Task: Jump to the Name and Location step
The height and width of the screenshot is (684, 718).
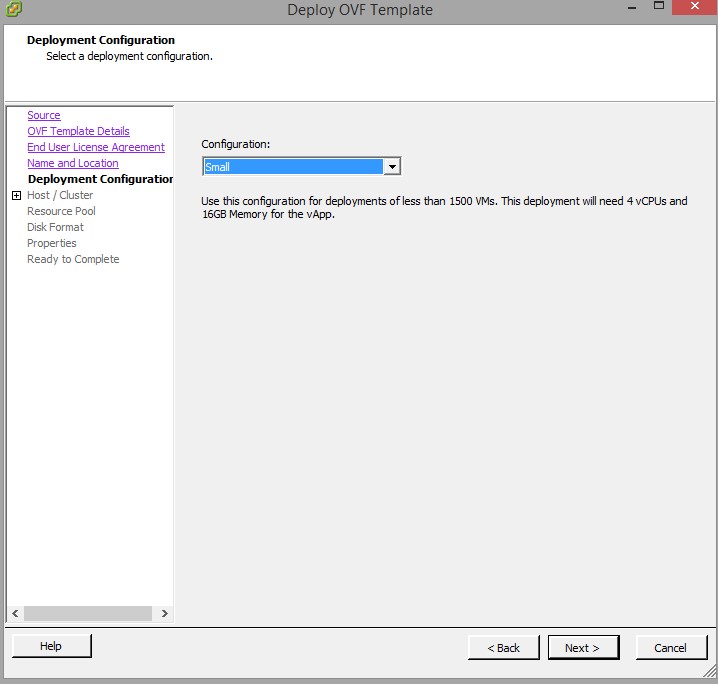Action: click(x=73, y=164)
